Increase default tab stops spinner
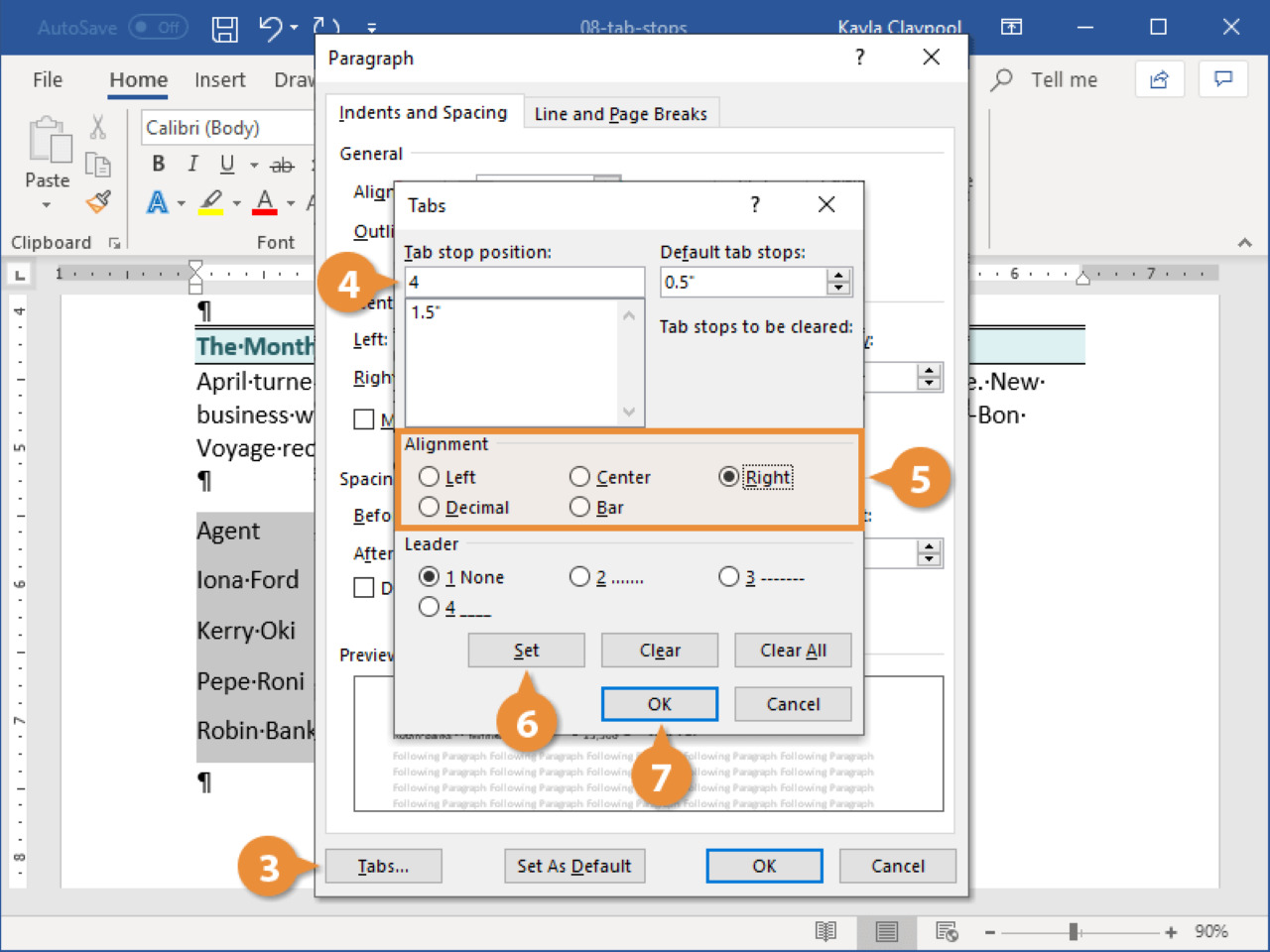Viewport: 1270px width, 952px height. pos(839,276)
